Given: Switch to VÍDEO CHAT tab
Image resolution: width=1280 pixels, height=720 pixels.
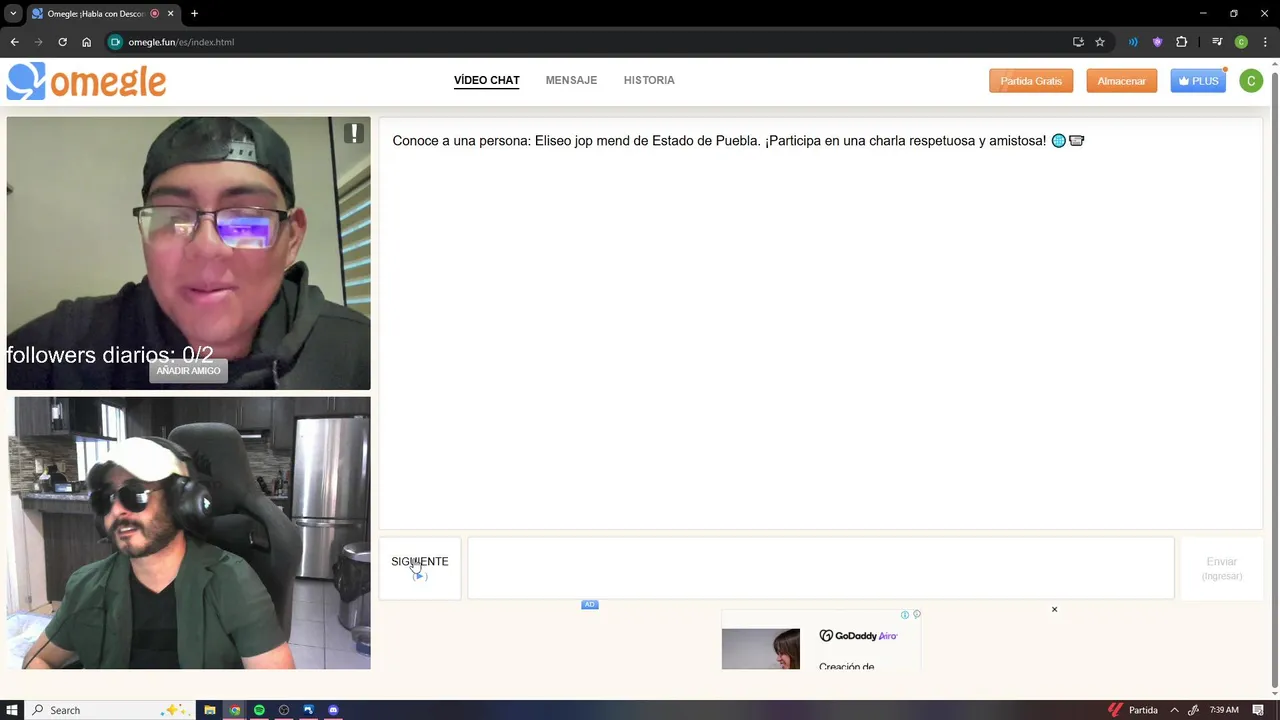Looking at the screenshot, I should (486, 80).
